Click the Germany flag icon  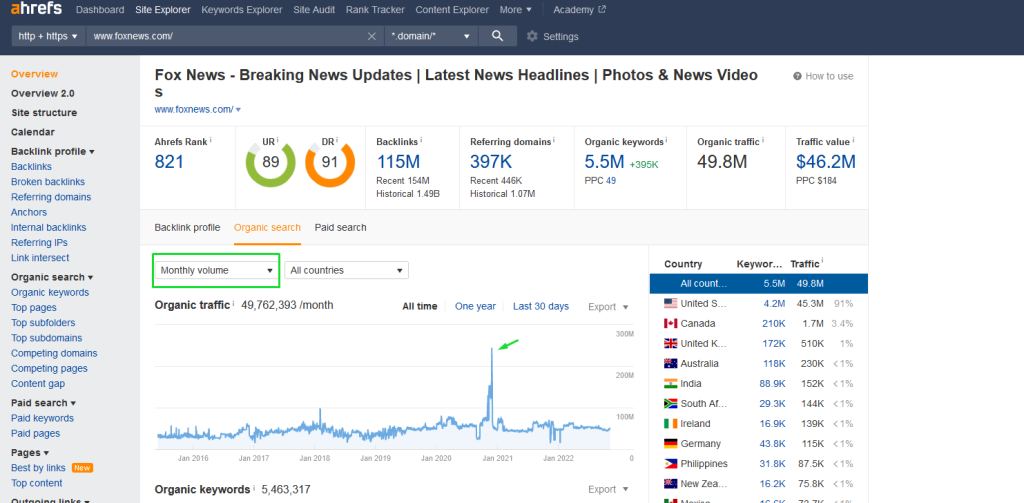point(670,444)
